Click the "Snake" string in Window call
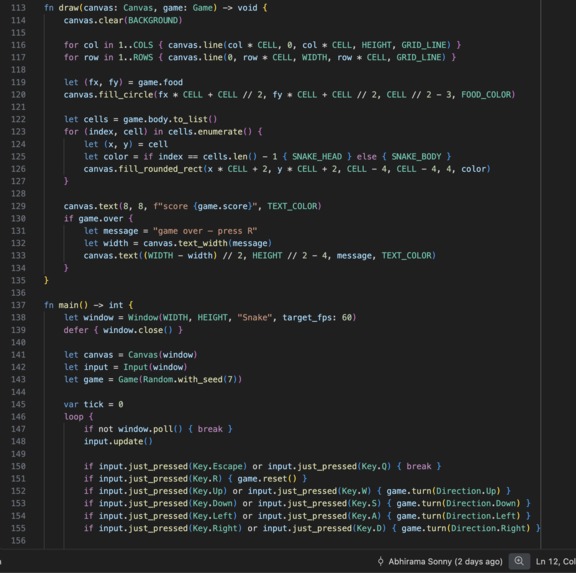The height and width of the screenshot is (573, 576). click(256, 317)
